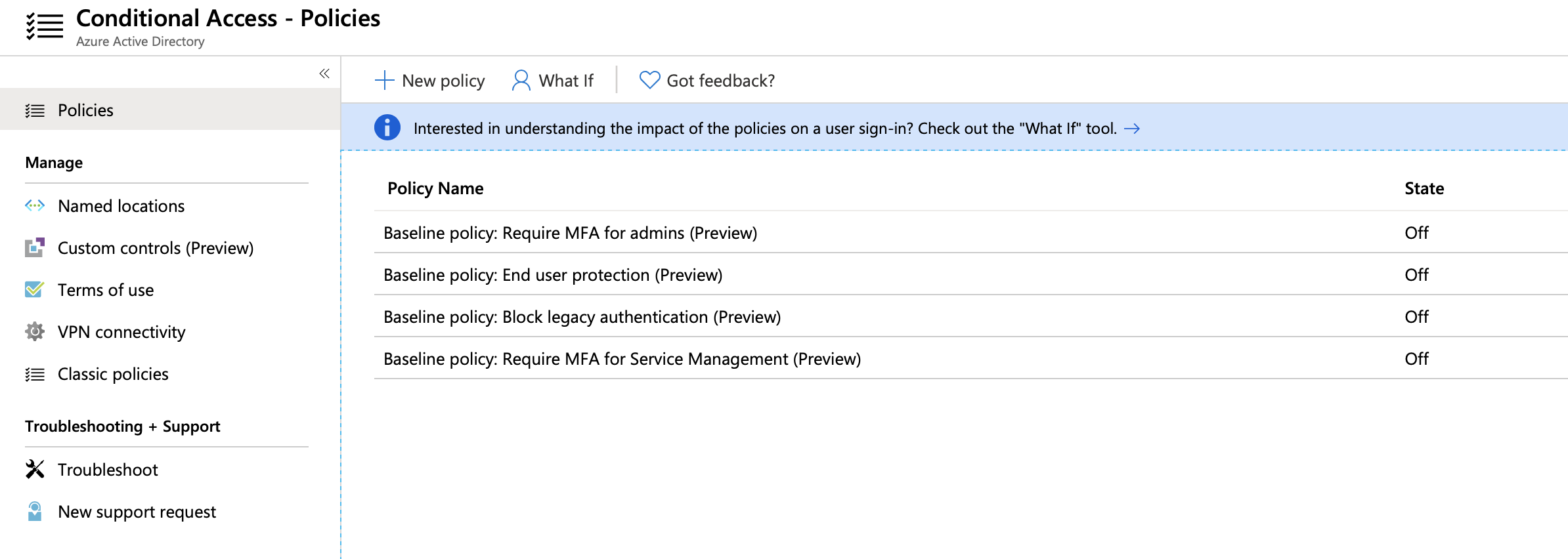1568x559 pixels.
Task: Click the New policy button
Action: point(430,80)
